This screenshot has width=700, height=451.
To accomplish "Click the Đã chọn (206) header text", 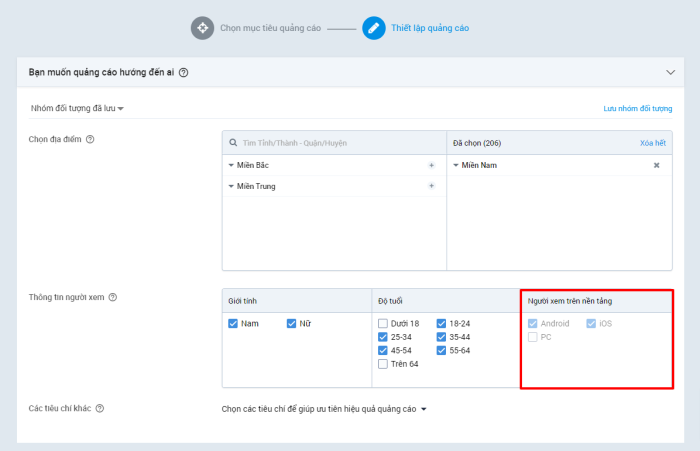I will [x=477, y=143].
